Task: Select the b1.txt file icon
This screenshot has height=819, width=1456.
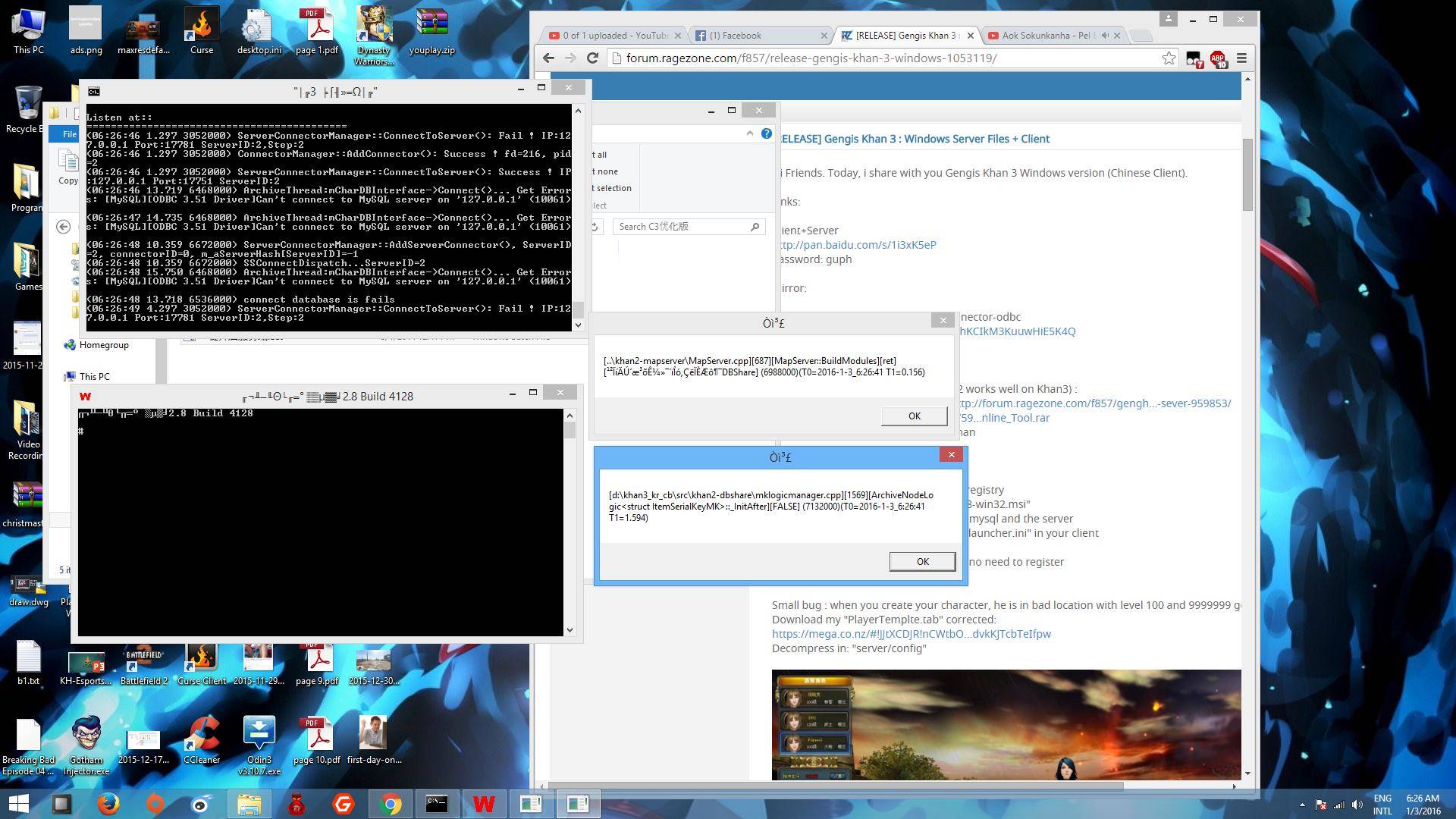Action: pyautogui.click(x=28, y=662)
